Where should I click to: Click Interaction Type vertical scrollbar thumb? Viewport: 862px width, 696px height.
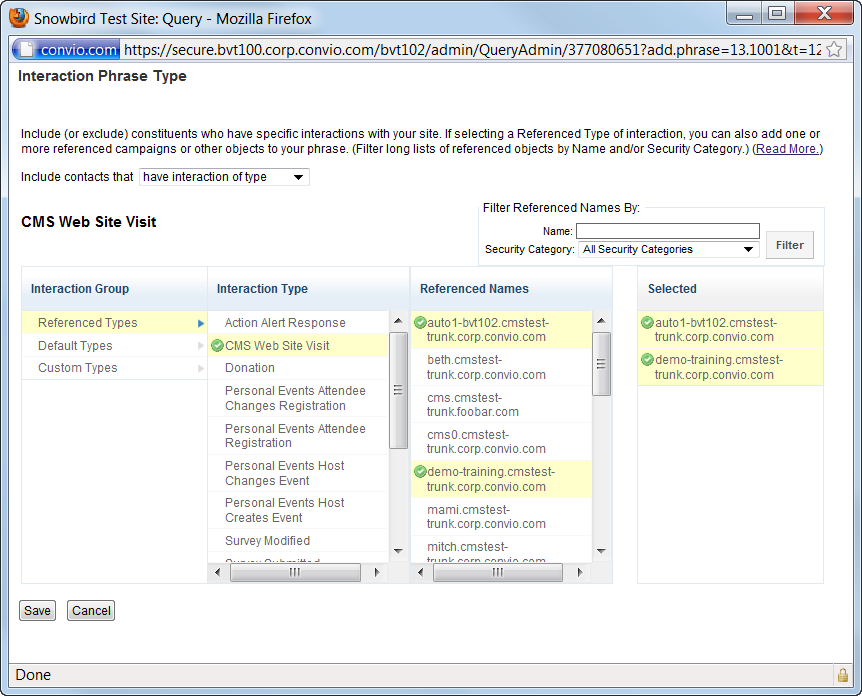tap(398, 390)
